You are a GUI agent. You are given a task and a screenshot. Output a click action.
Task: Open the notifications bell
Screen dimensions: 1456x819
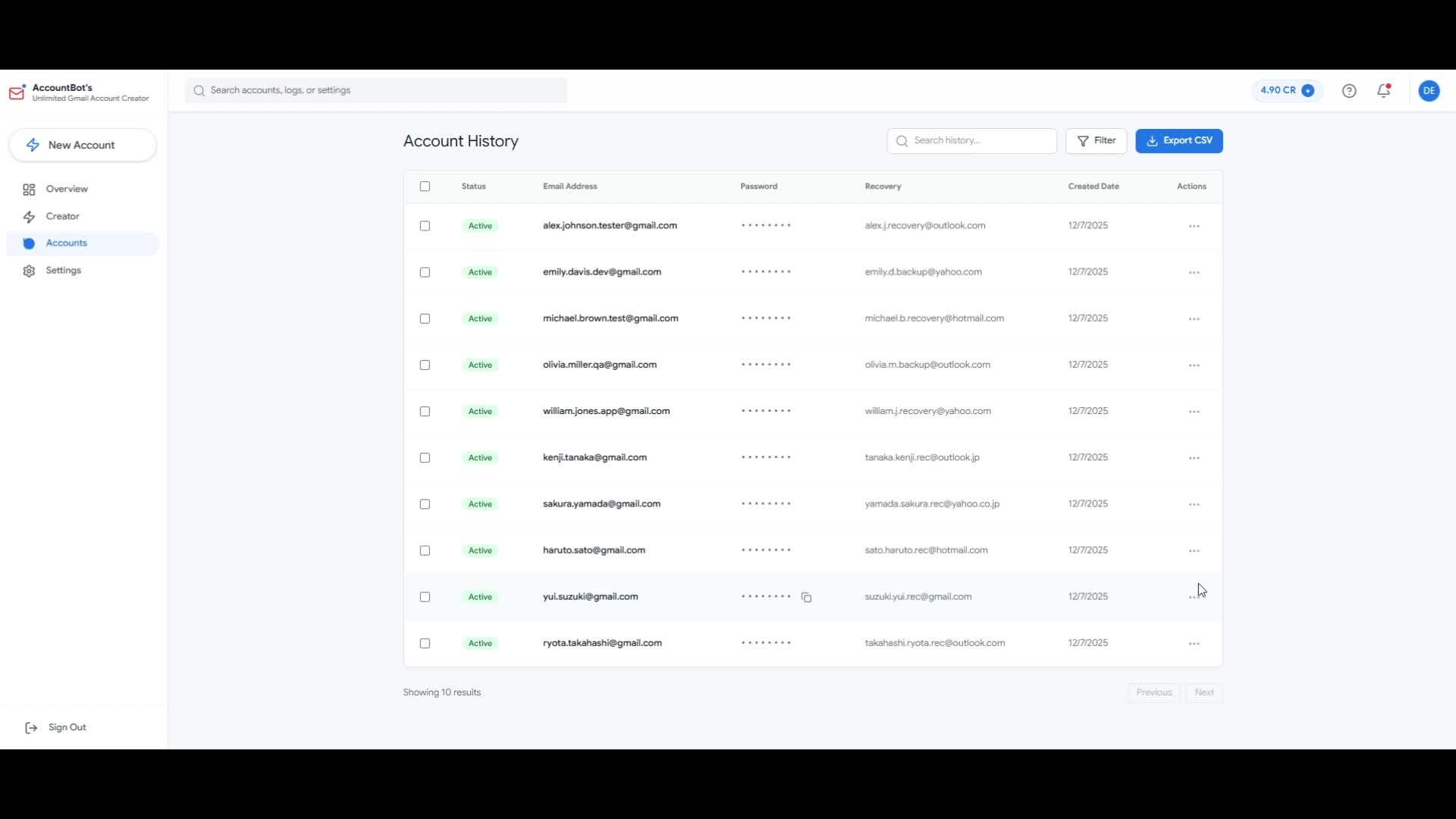pos(1384,91)
